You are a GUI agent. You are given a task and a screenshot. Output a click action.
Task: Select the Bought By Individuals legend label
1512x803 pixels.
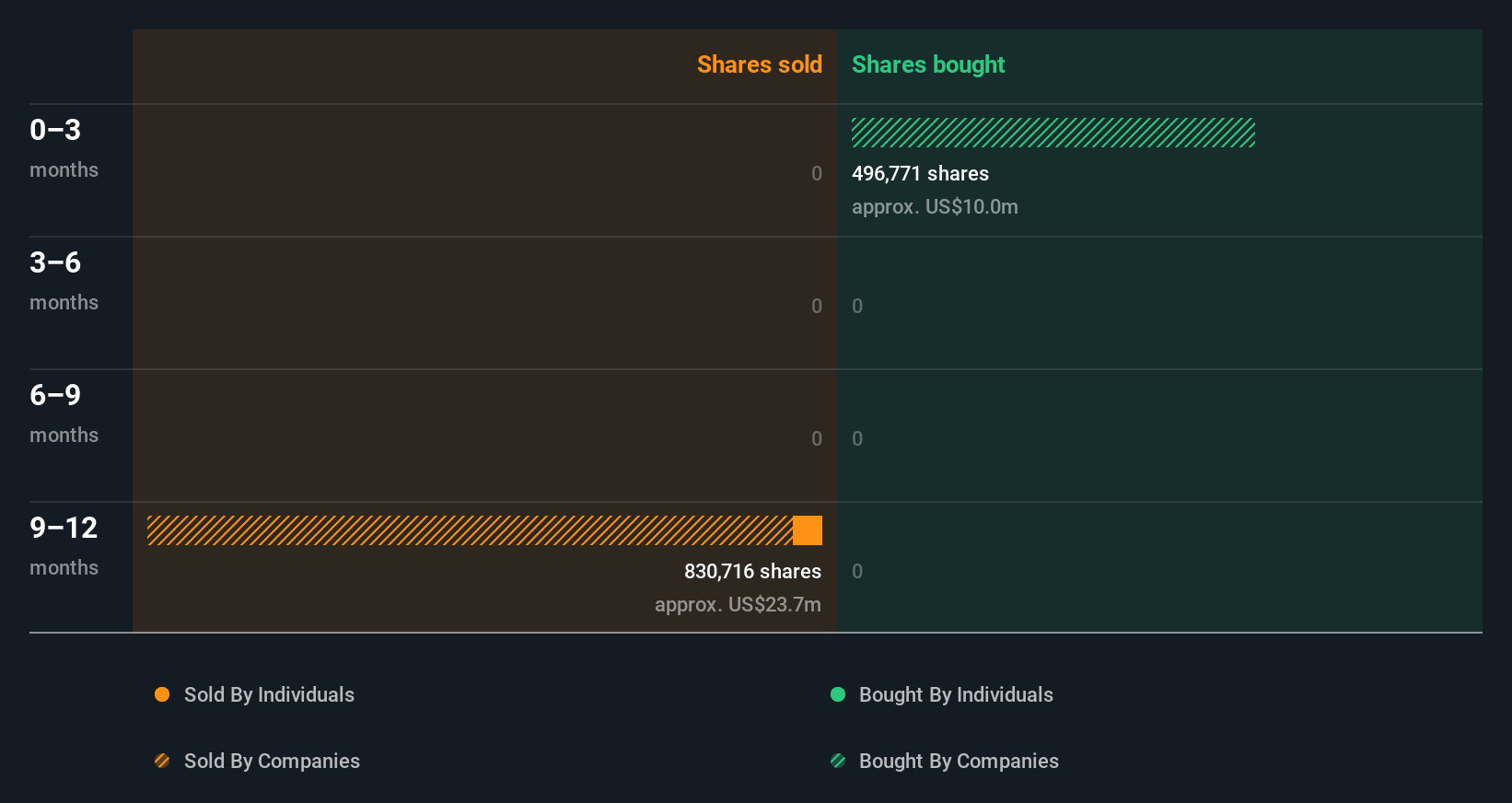[956, 694]
